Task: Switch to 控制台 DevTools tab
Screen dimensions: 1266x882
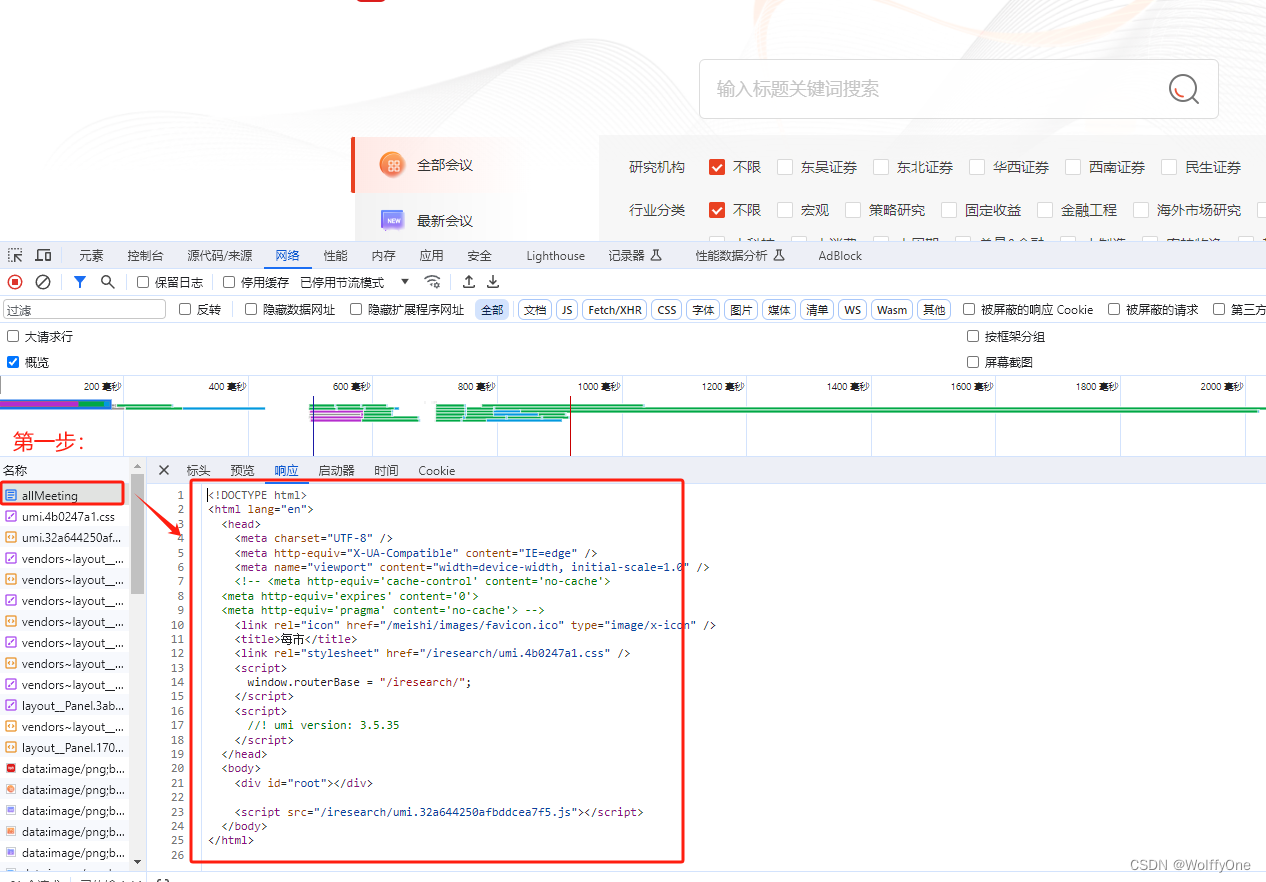Action: pos(145,256)
